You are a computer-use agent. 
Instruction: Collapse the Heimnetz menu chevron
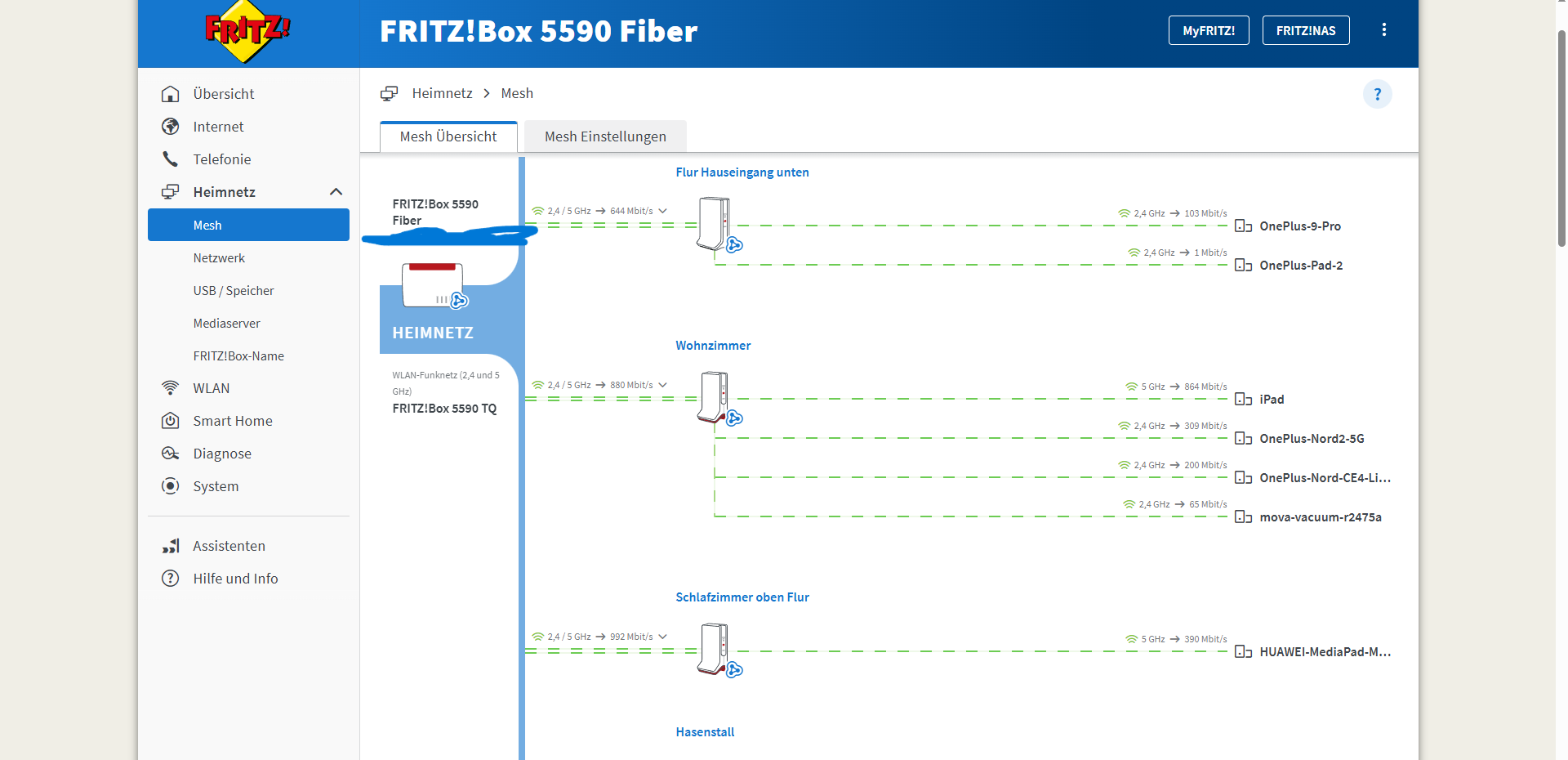coord(336,192)
